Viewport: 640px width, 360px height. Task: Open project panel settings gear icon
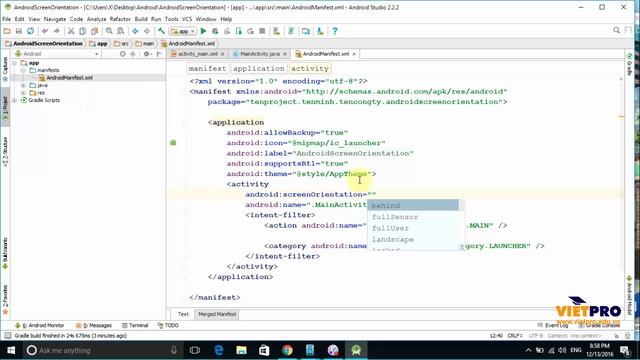coord(147,54)
